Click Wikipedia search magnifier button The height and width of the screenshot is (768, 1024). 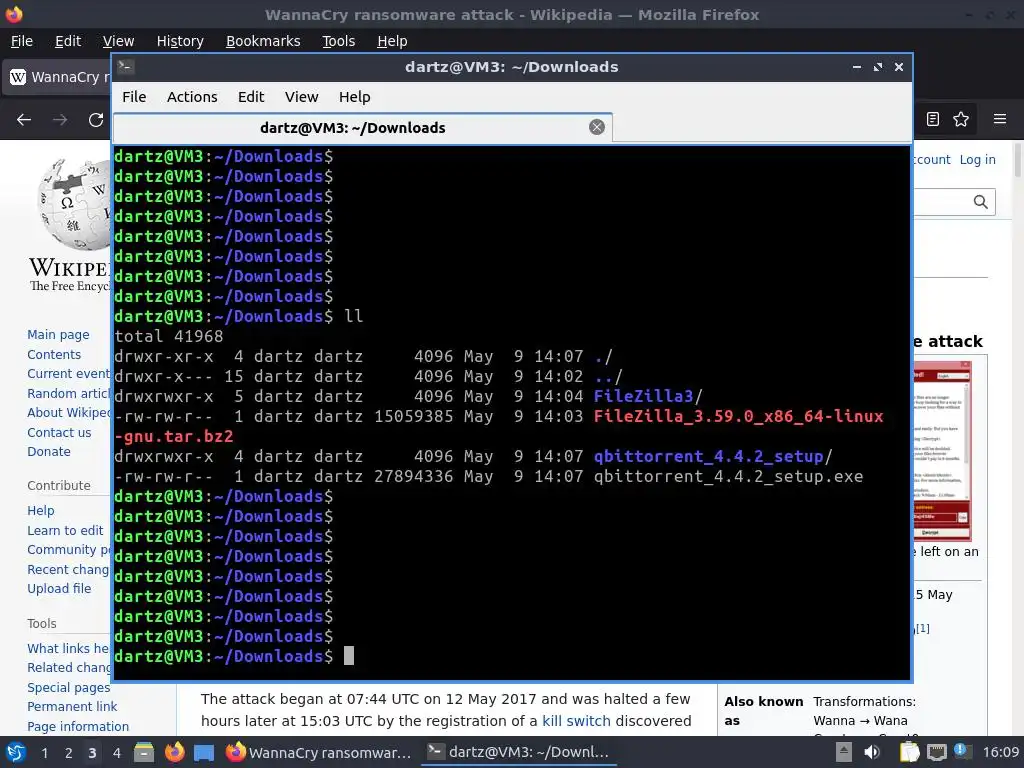click(x=980, y=202)
